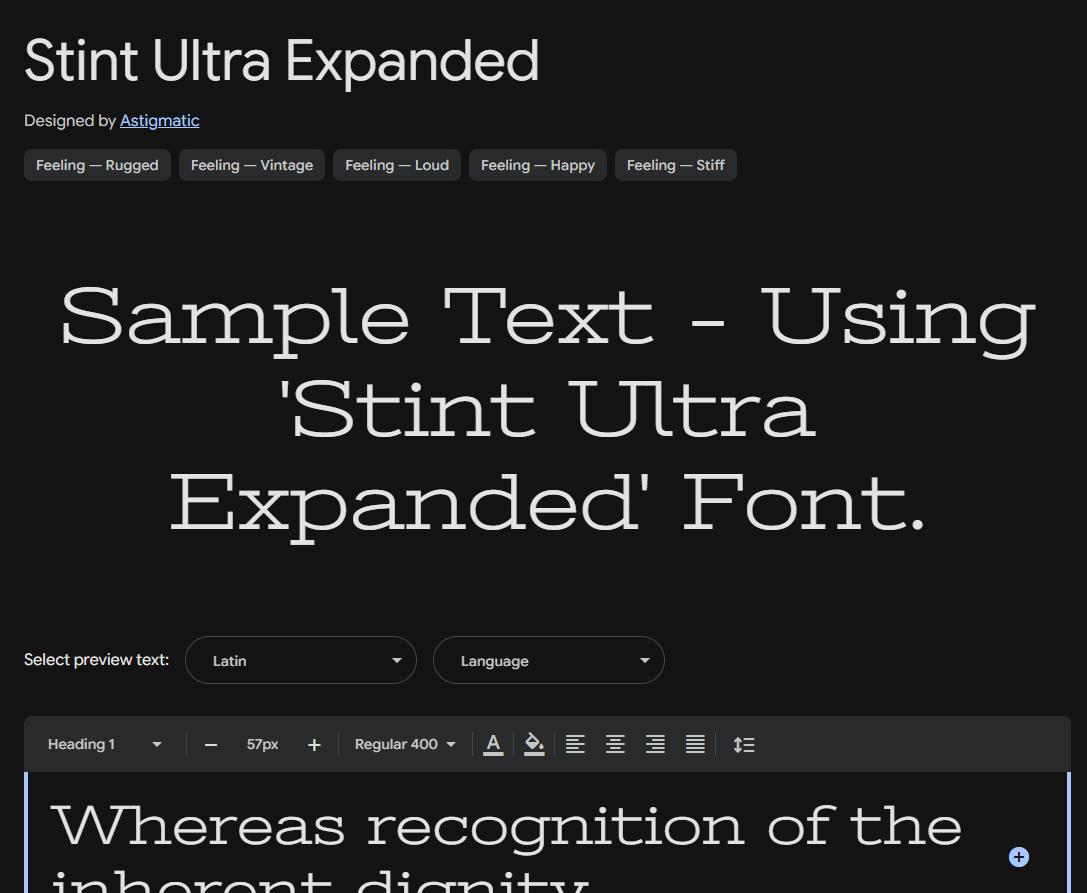Open the Regular 400 weight dropdown
This screenshot has width=1087, height=893.
(405, 744)
